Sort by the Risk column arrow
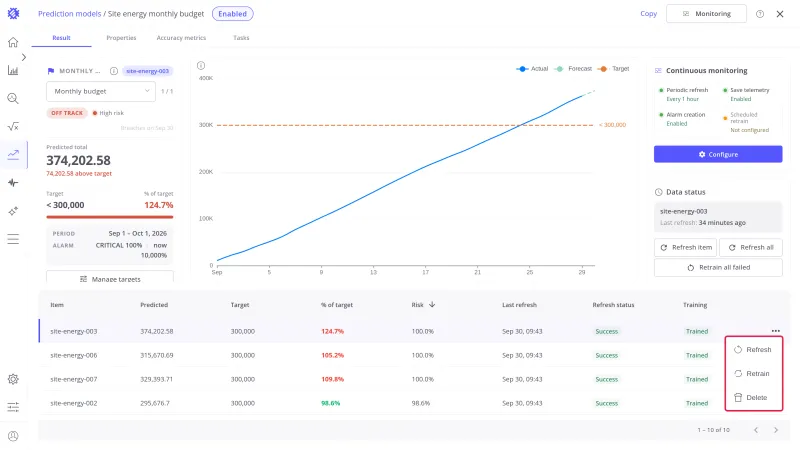 click(432, 305)
